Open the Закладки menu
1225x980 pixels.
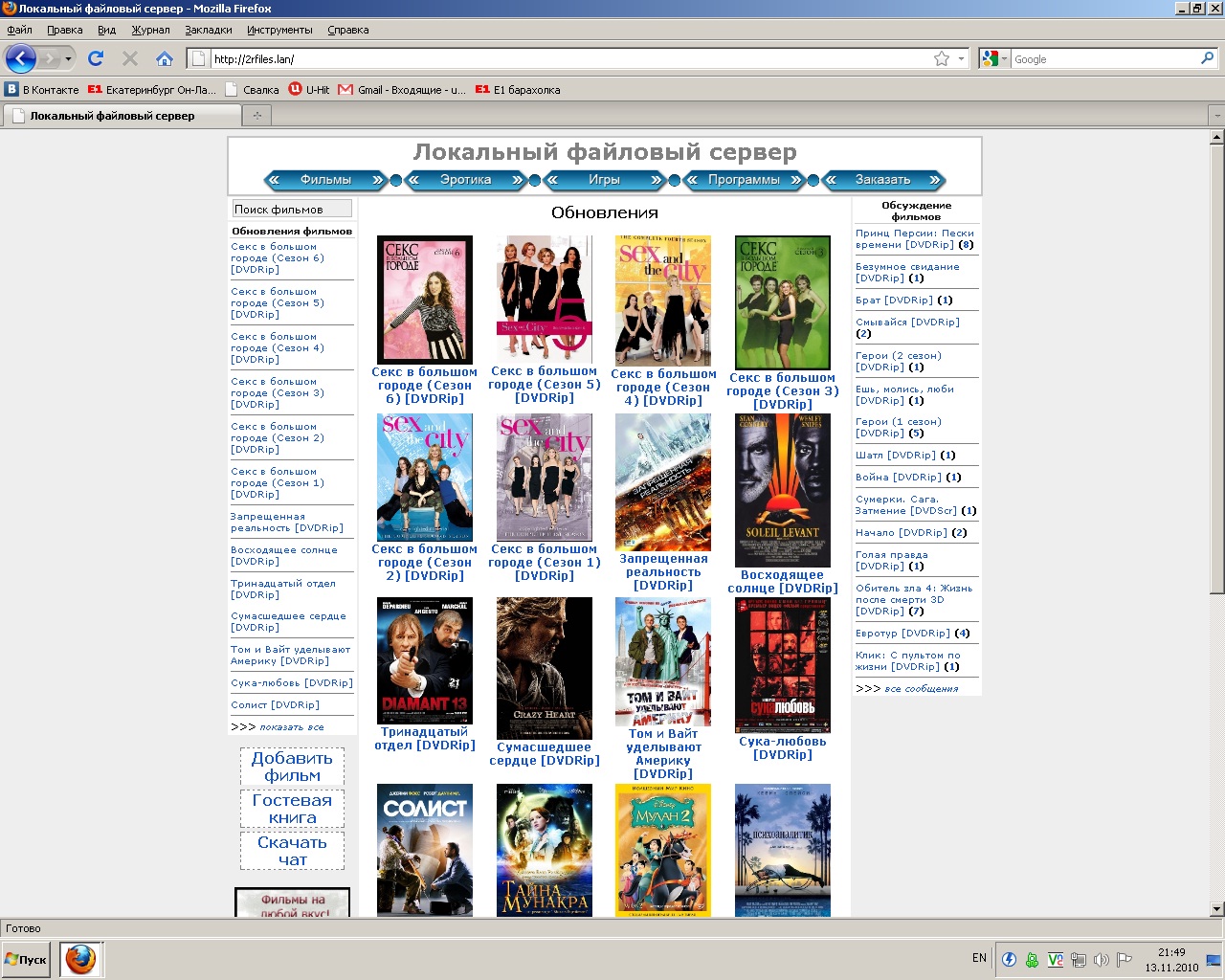click(x=209, y=30)
